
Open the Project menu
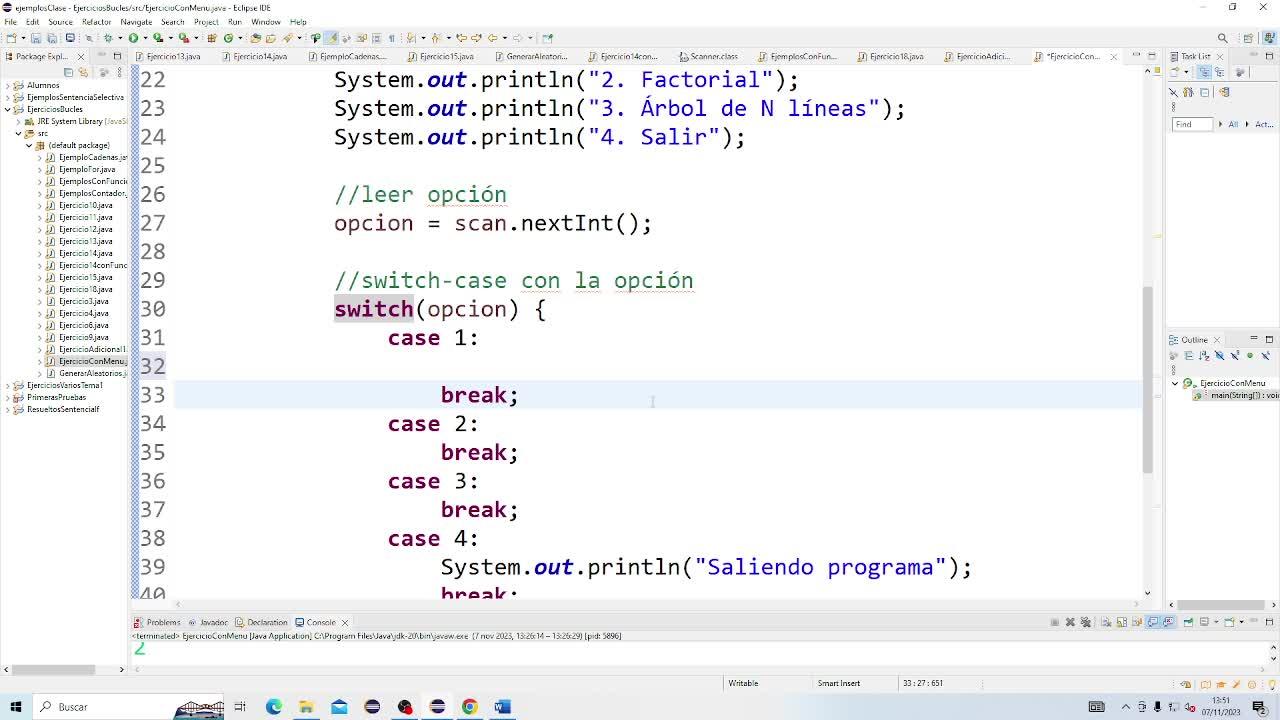pyautogui.click(x=206, y=21)
